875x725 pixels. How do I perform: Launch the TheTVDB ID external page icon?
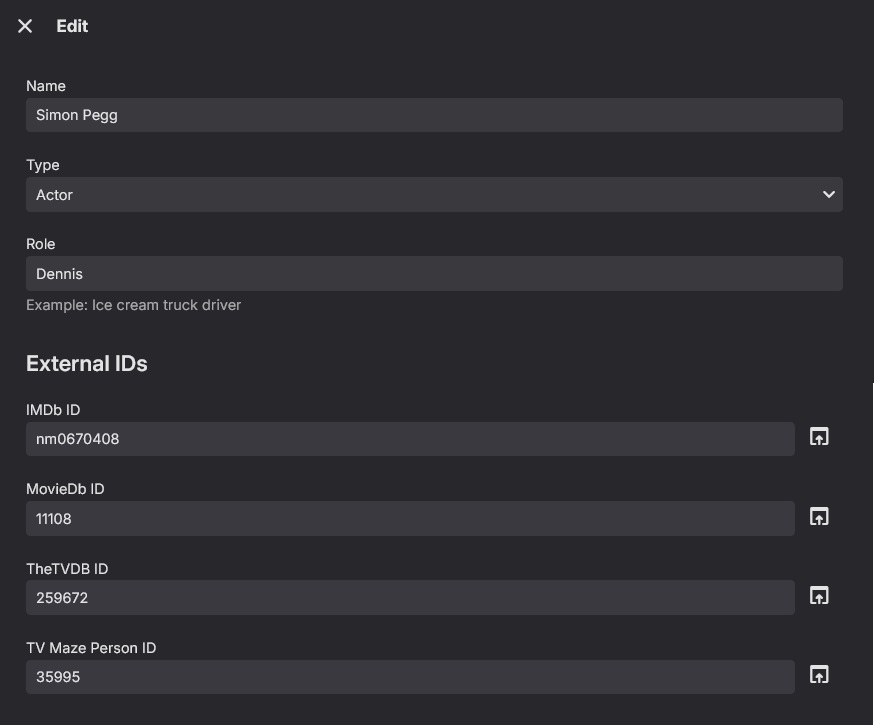coord(819,596)
